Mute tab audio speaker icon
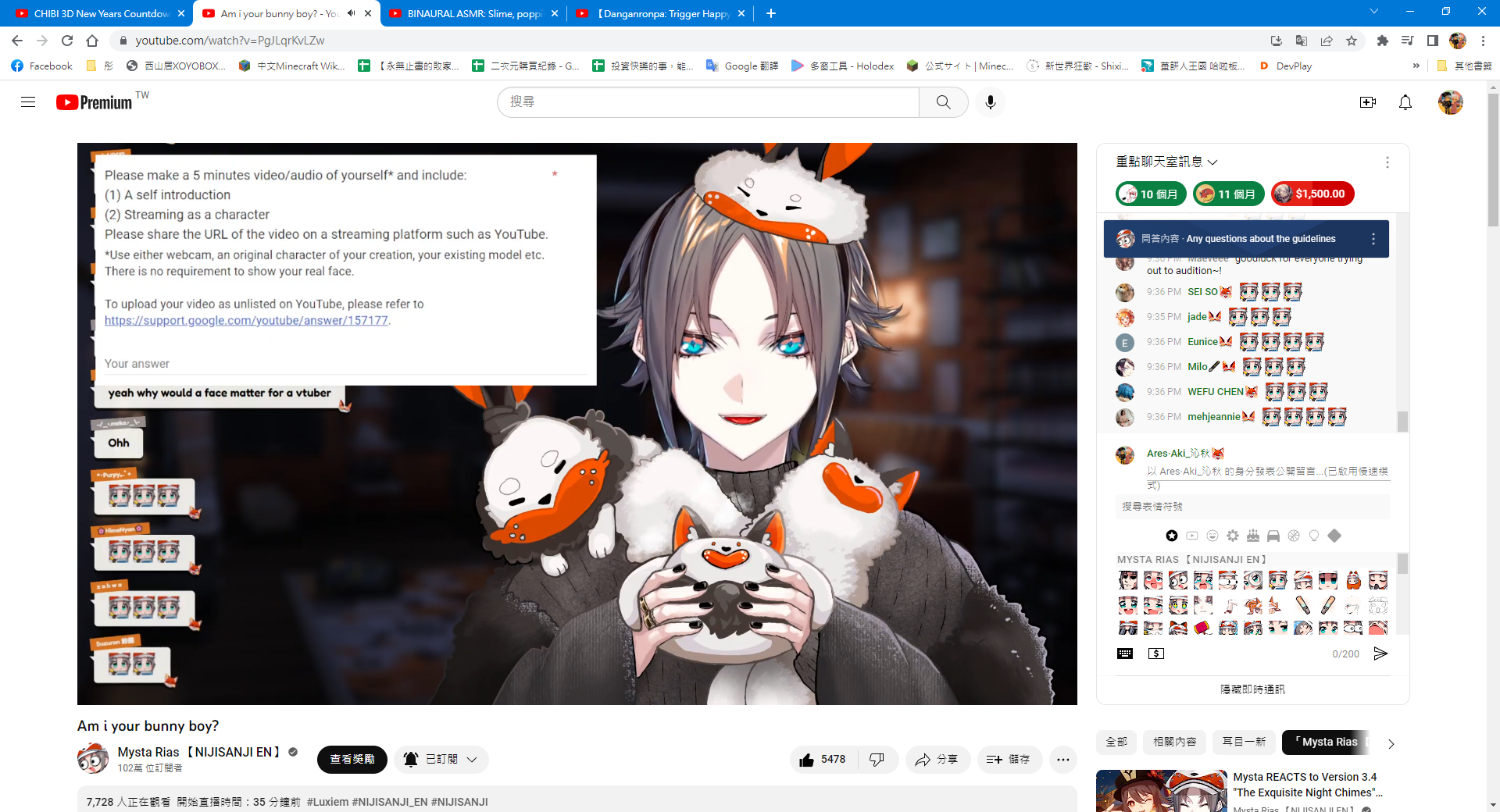This screenshot has height=812, width=1500. 352,13
